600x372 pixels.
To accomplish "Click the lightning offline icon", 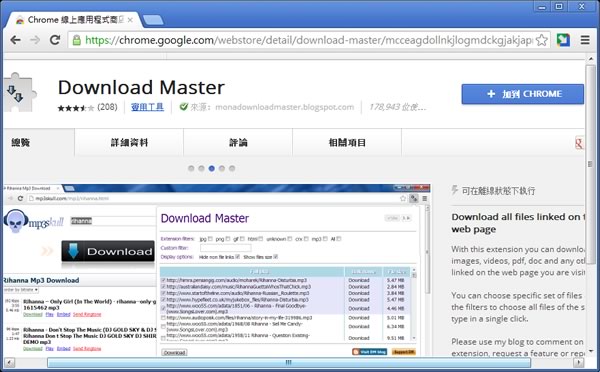I will pyautogui.click(x=454, y=190).
